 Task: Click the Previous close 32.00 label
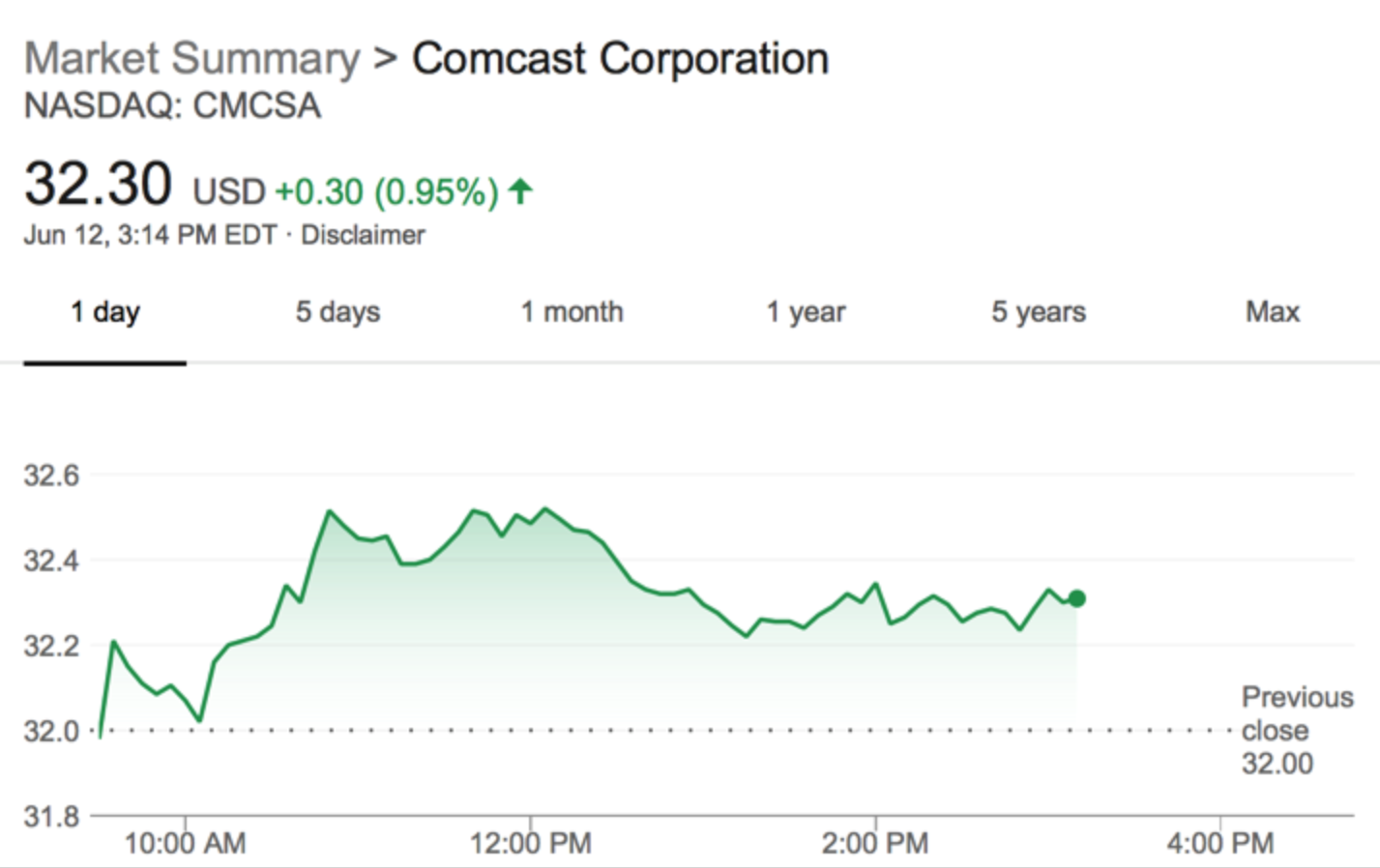(x=1297, y=731)
